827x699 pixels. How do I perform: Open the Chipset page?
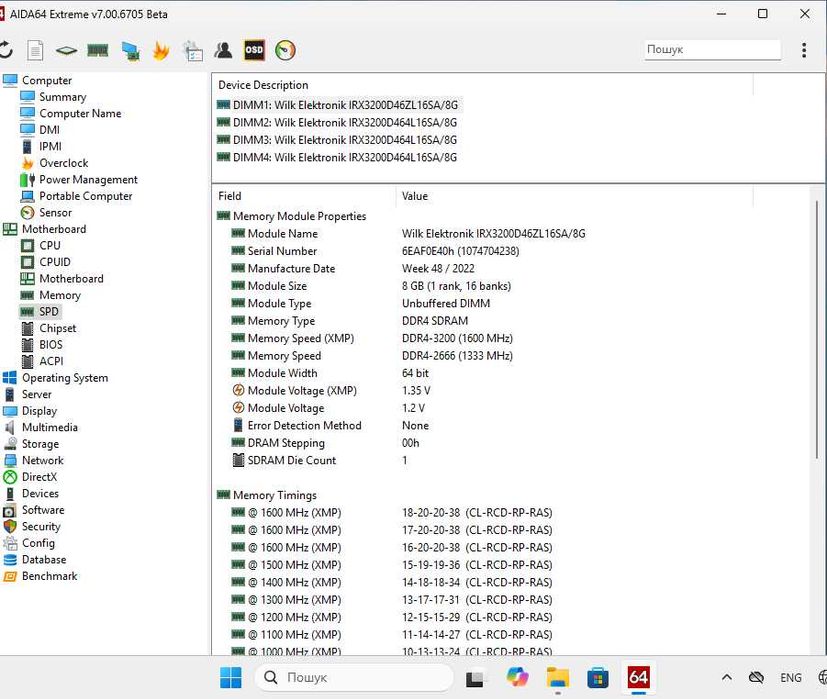click(x=57, y=328)
